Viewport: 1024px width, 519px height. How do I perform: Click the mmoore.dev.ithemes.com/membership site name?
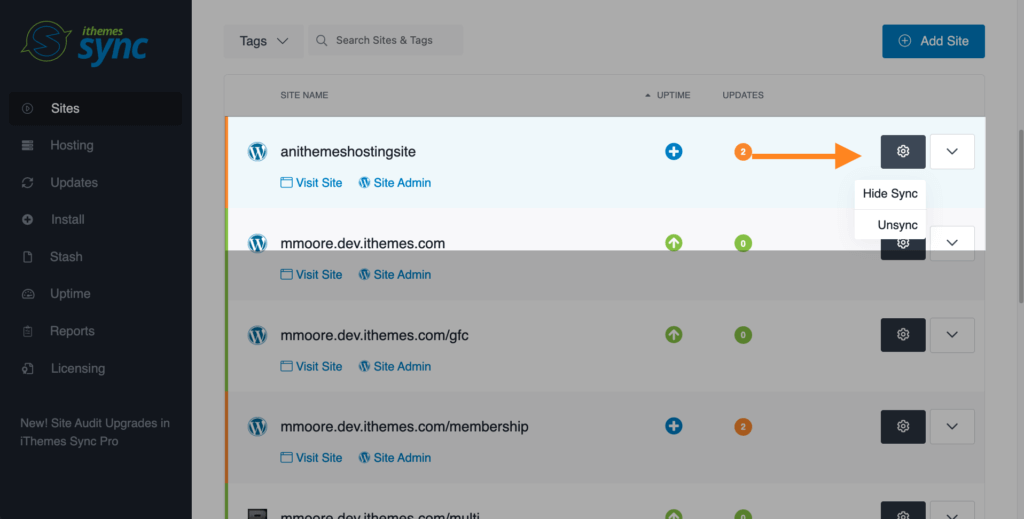404,427
